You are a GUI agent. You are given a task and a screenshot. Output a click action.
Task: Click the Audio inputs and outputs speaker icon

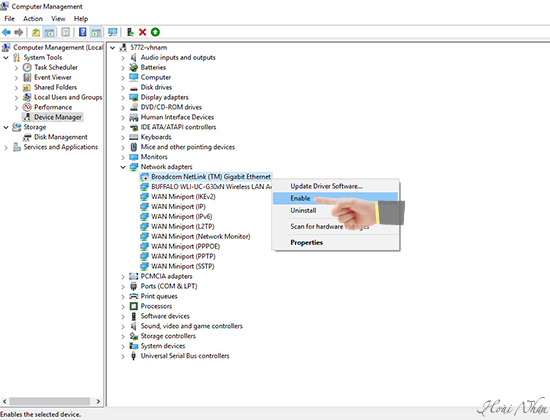[133, 58]
